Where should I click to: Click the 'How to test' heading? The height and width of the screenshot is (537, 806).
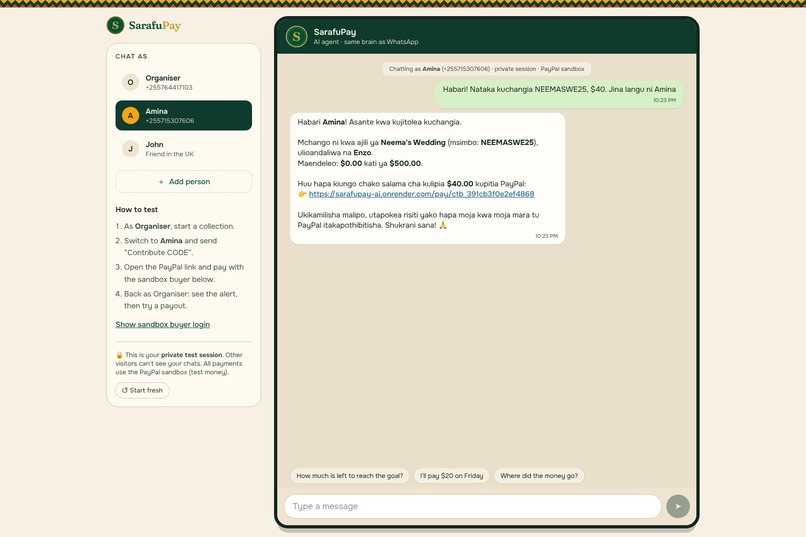tap(137, 210)
